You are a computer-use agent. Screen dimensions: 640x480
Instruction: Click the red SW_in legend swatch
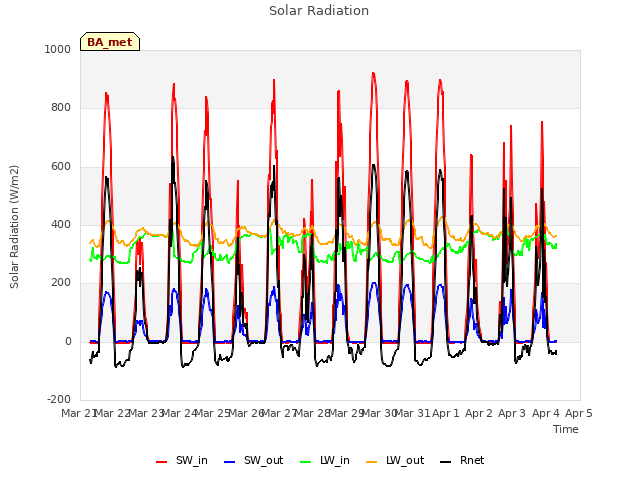coord(162,462)
